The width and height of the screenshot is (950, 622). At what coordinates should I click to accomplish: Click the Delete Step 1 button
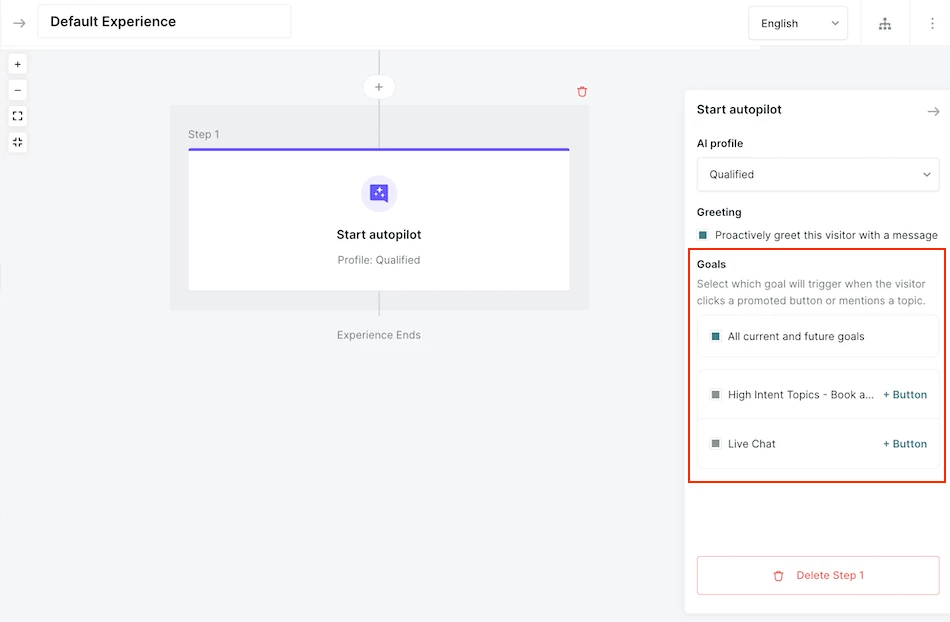click(818, 575)
